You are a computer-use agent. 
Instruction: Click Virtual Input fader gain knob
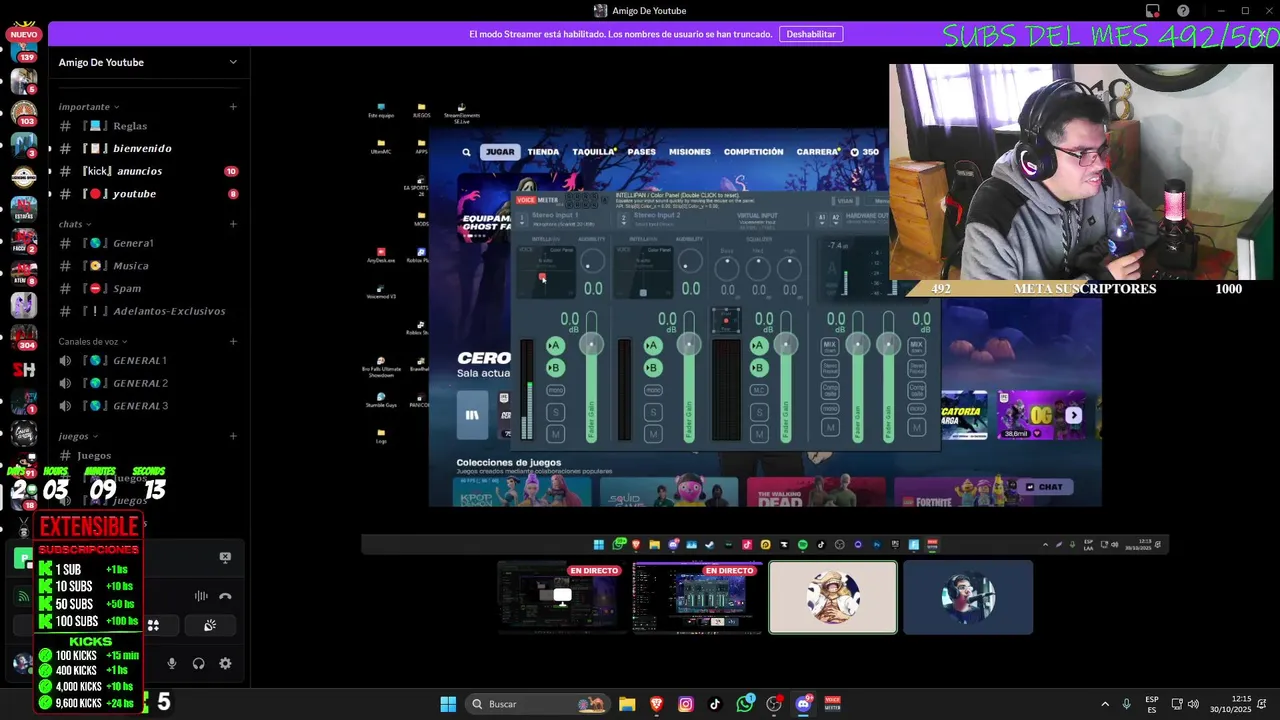point(786,345)
